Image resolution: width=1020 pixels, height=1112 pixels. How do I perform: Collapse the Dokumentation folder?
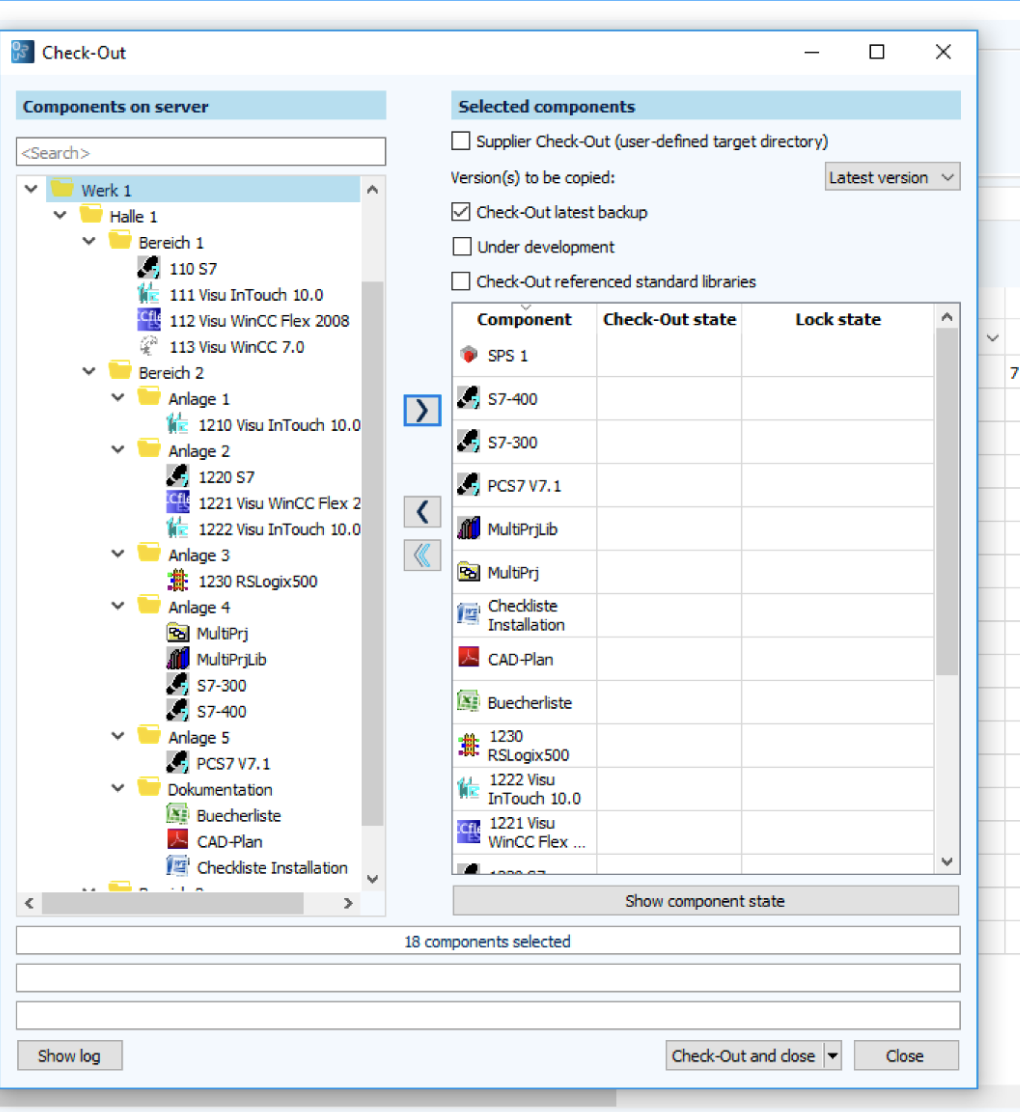pyautogui.click(x=118, y=789)
